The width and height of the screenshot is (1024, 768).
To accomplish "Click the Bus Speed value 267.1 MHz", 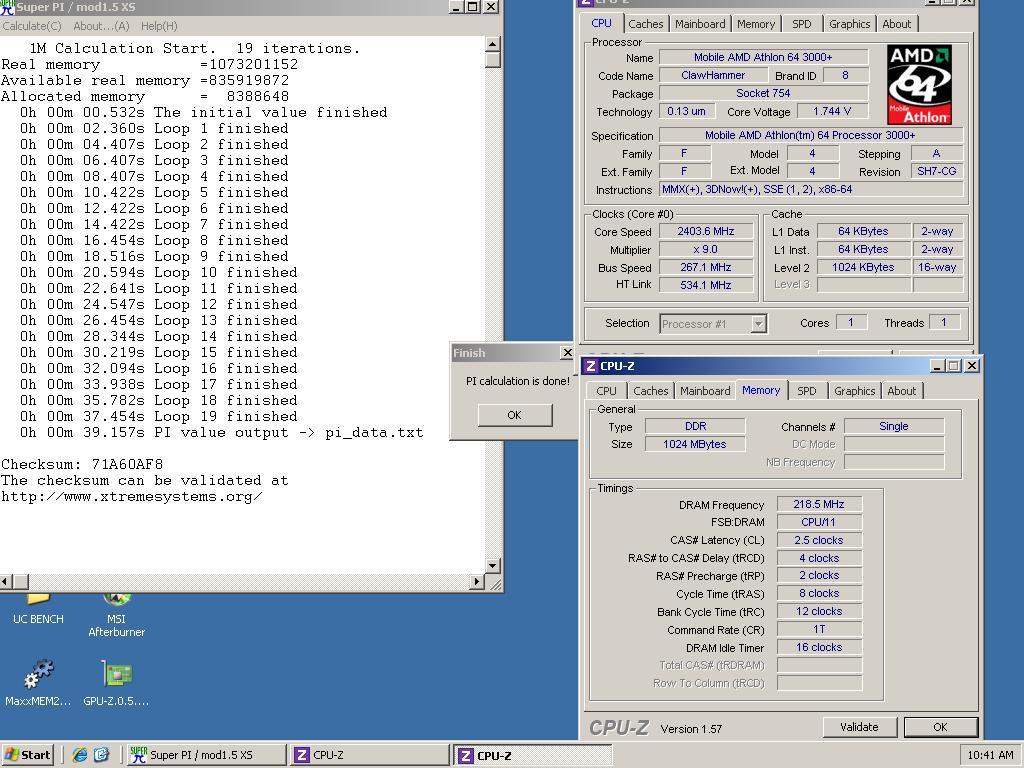I will [x=705, y=267].
